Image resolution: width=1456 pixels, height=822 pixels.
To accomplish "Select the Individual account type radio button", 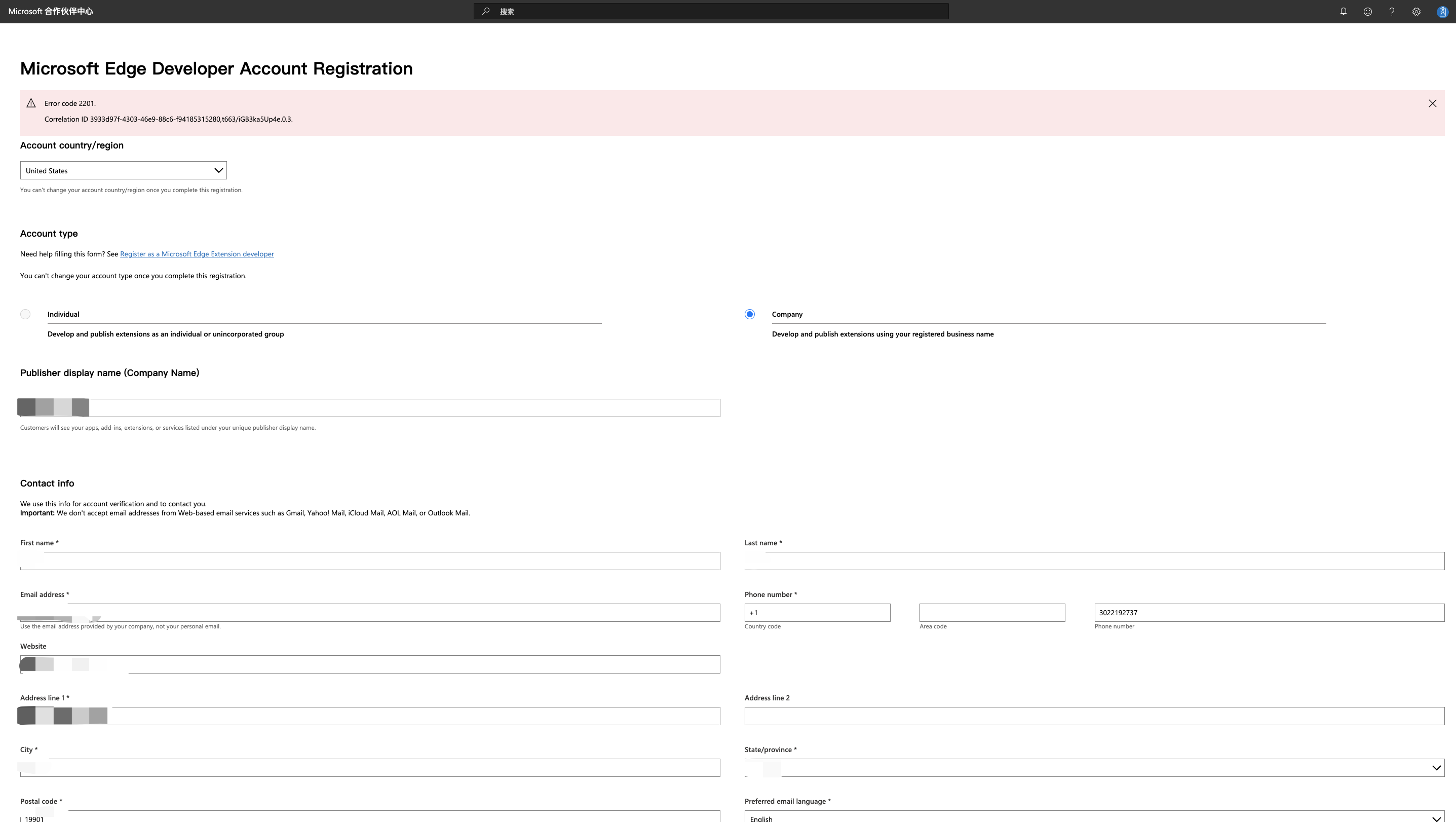I will 25,314.
